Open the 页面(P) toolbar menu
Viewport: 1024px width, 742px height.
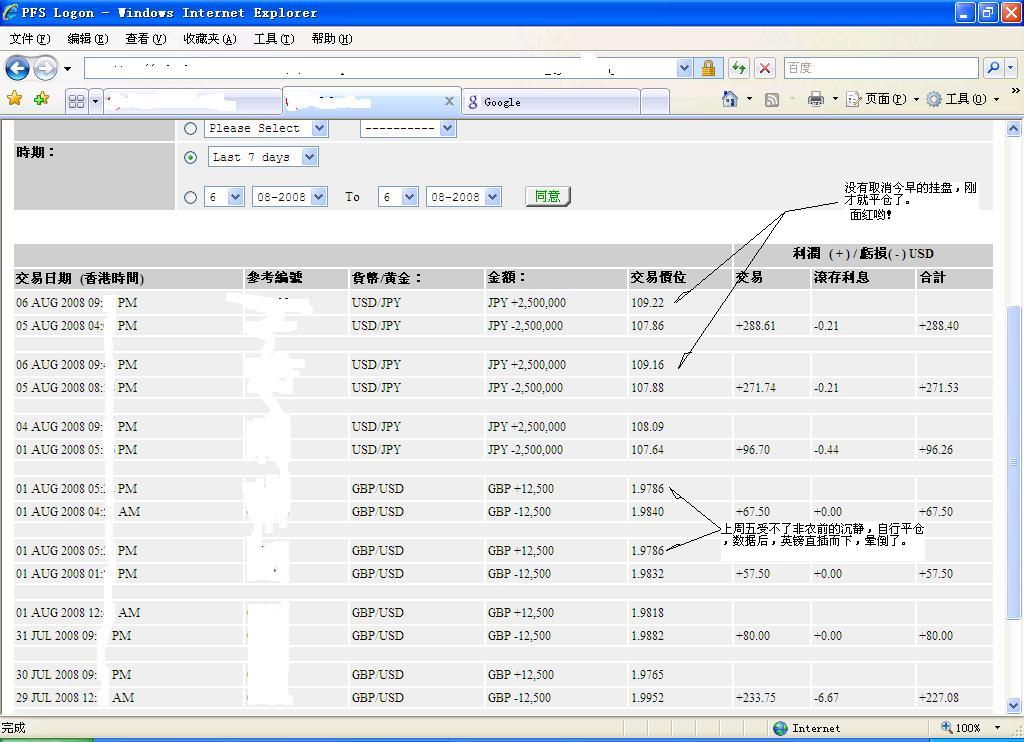[884, 99]
